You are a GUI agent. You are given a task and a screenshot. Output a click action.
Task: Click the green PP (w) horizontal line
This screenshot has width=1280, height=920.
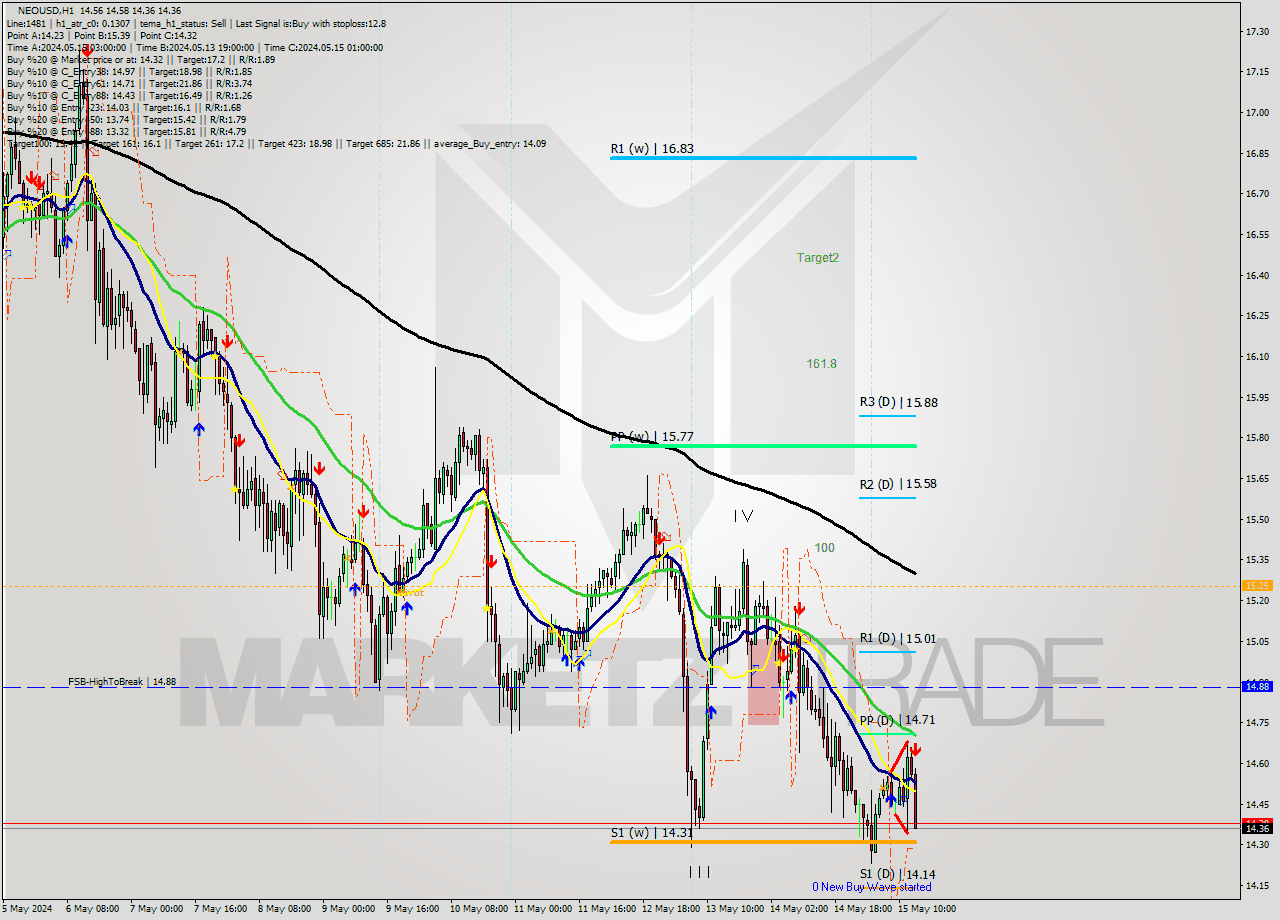tap(763, 446)
